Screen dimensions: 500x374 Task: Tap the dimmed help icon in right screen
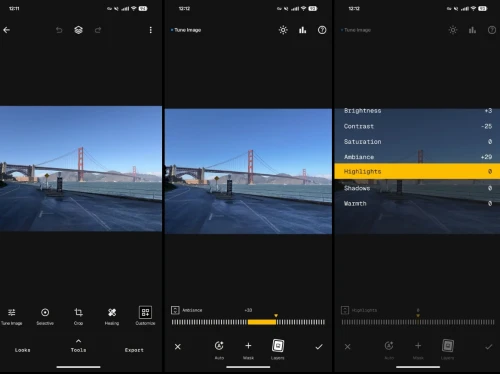(492, 30)
